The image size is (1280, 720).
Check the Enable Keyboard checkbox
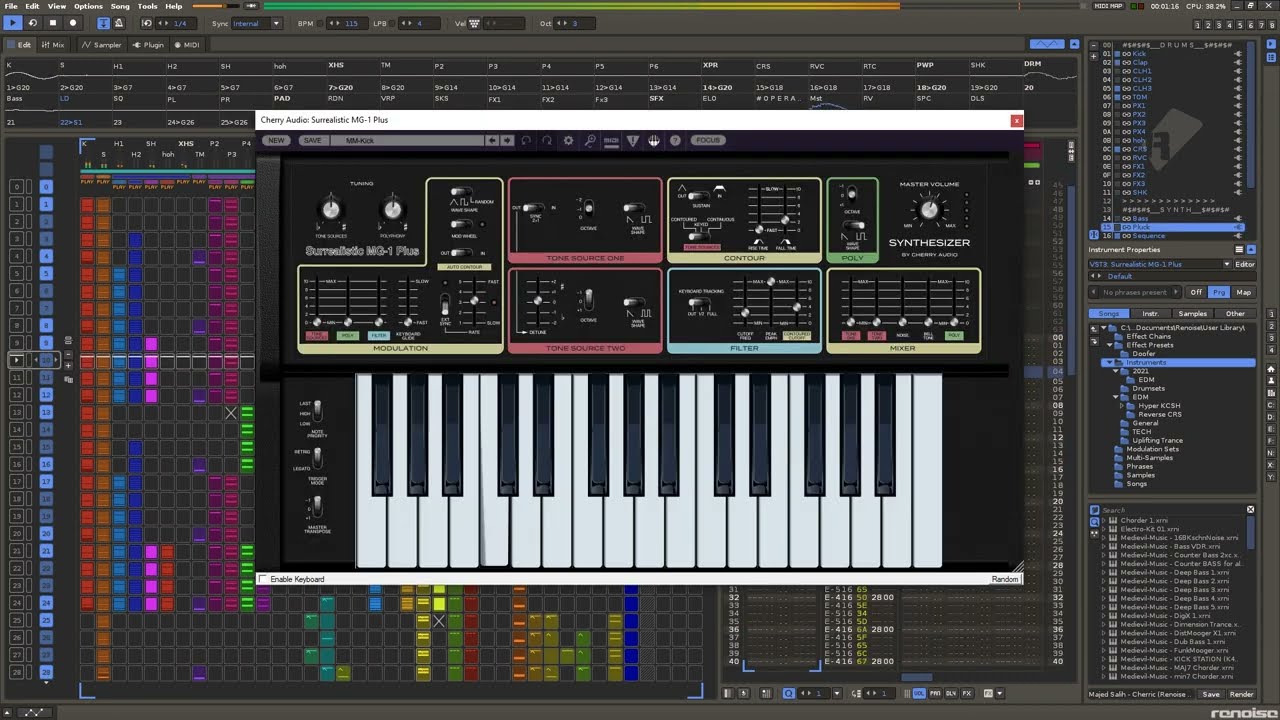[x=263, y=579]
